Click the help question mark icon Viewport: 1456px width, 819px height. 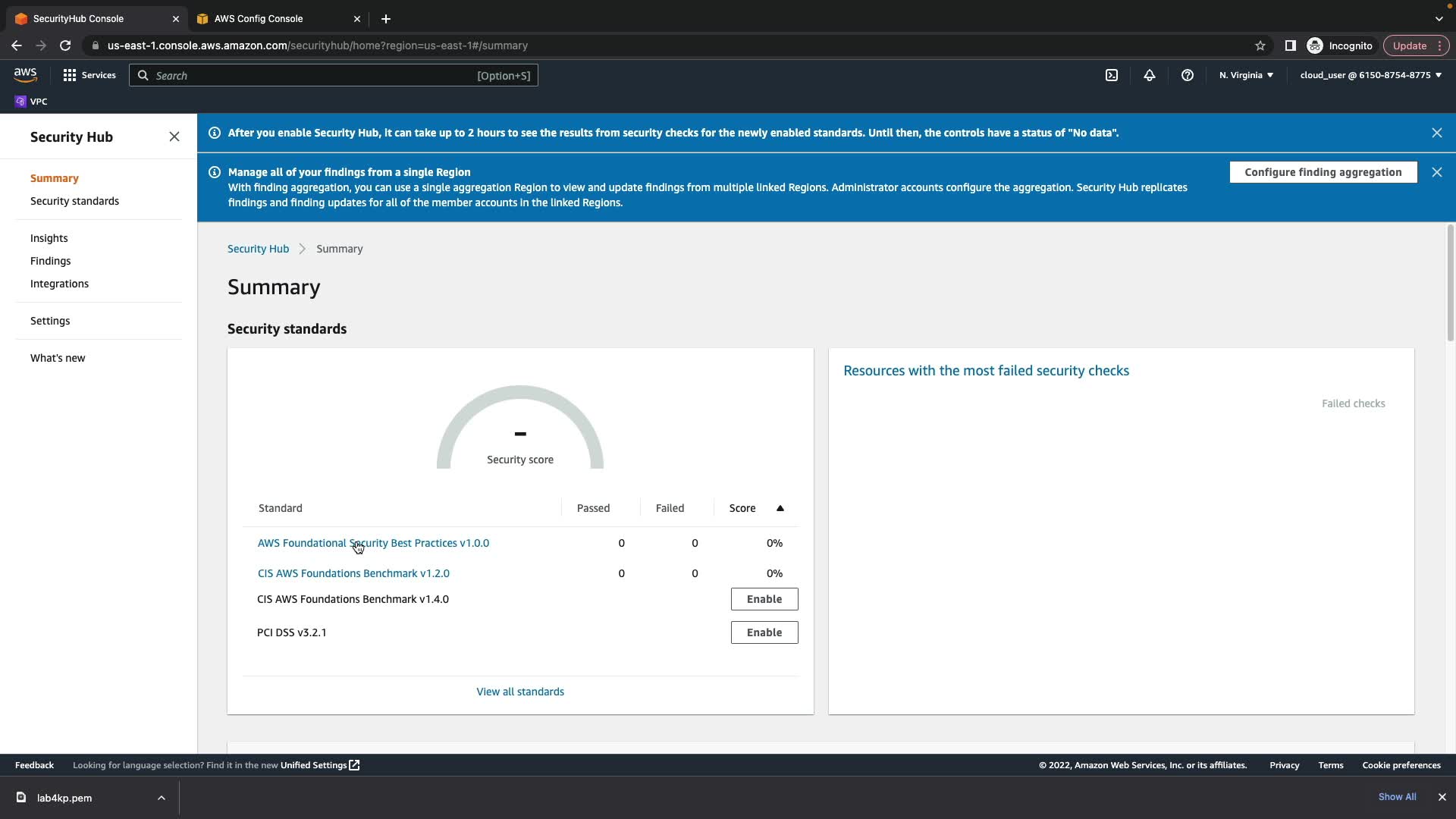coord(1187,75)
